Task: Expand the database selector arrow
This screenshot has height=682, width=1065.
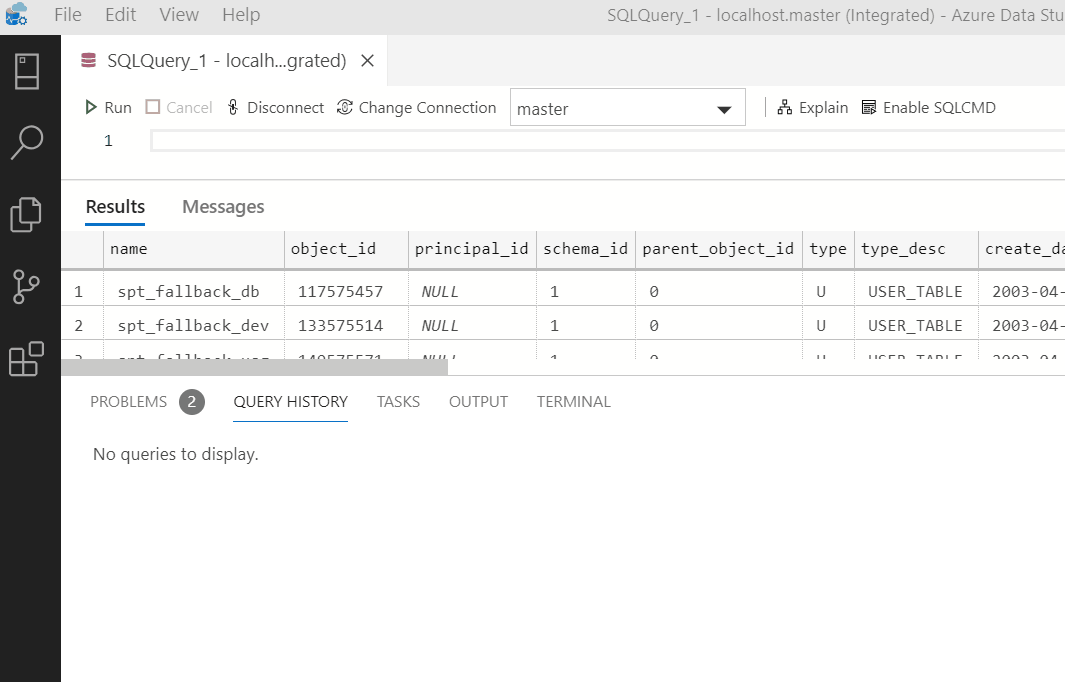Action: click(724, 107)
